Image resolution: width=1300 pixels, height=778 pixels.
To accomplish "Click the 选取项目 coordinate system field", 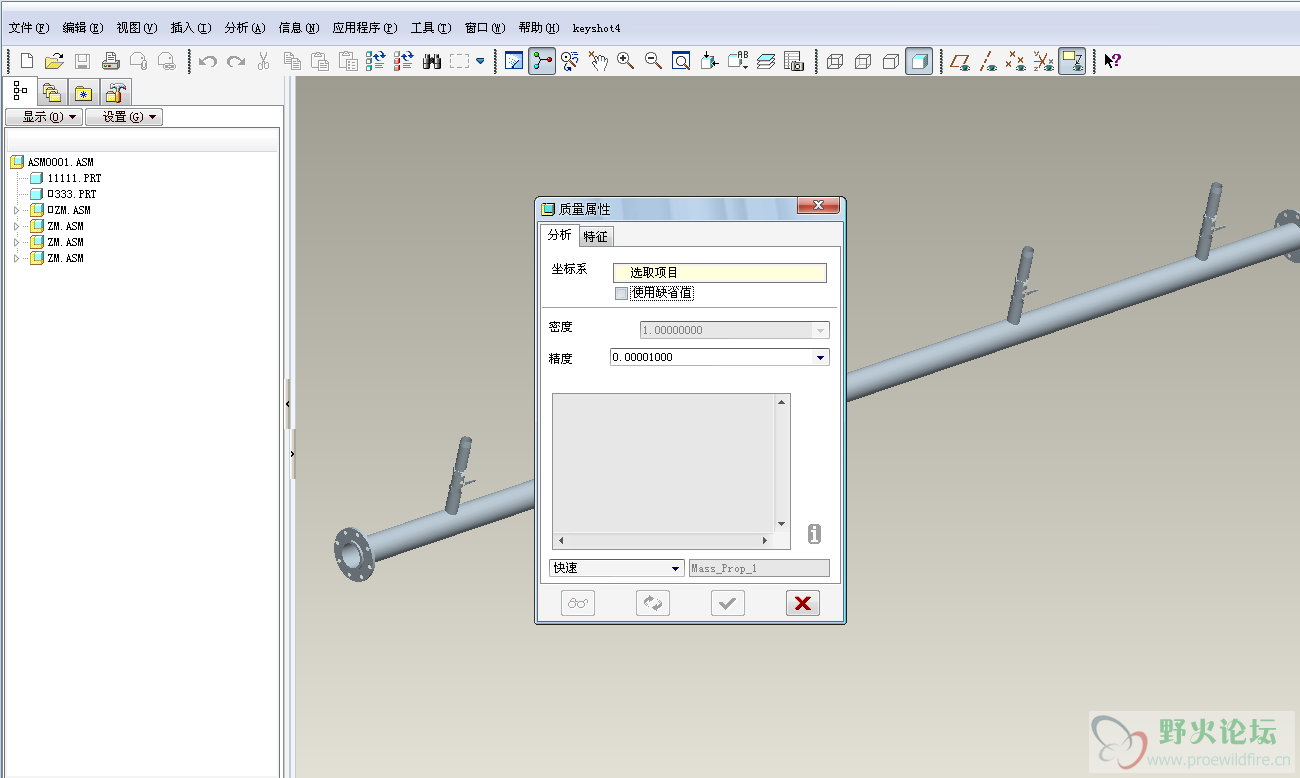I will click(720, 273).
